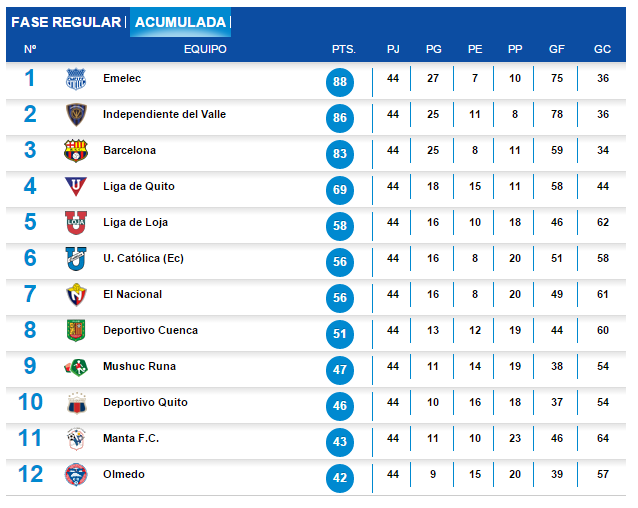Click the El Nacional crest icon

pos(77,295)
